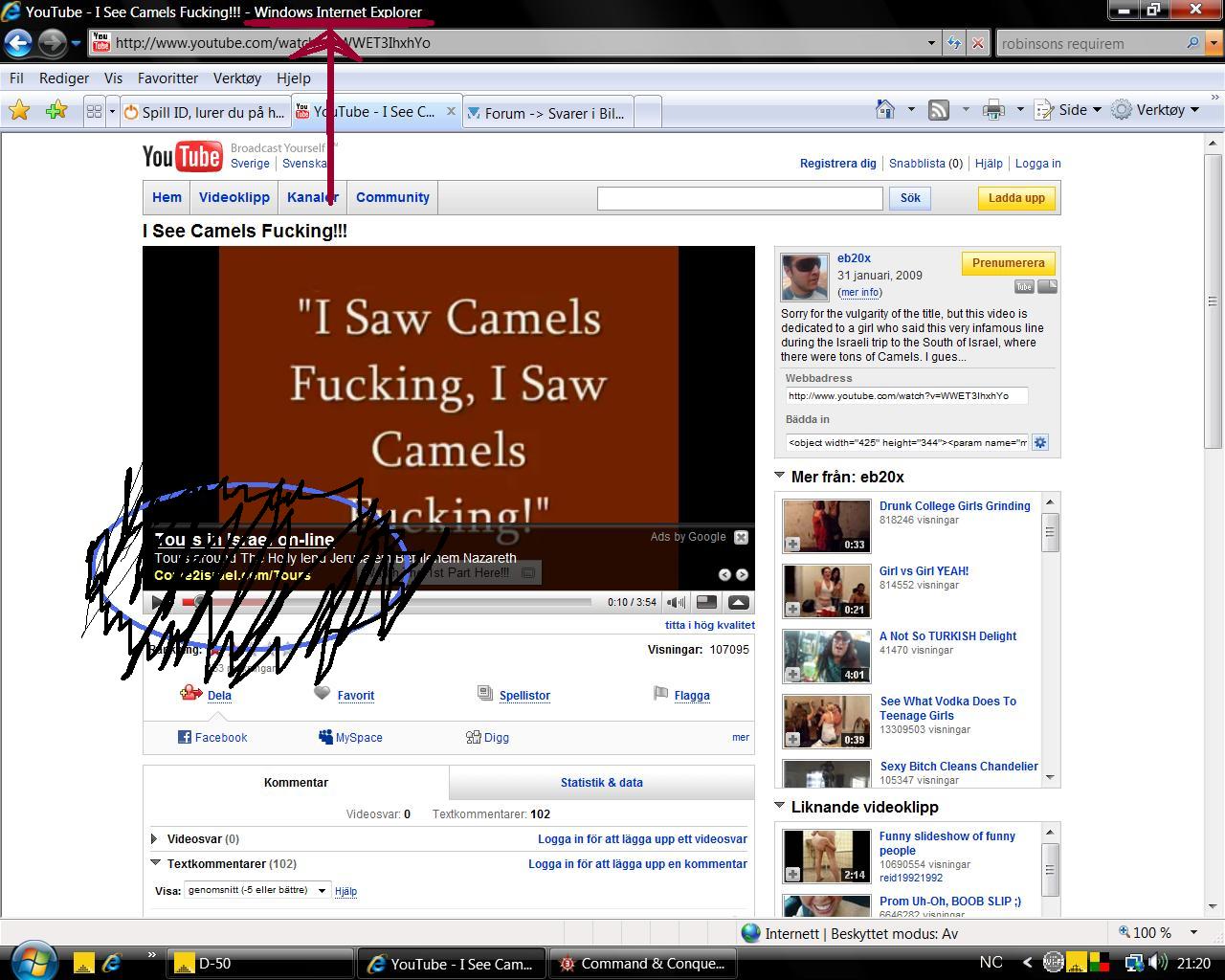The image size is (1225, 980).
Task: Open D-50 folder from taskbar
Action: (260, 963)
